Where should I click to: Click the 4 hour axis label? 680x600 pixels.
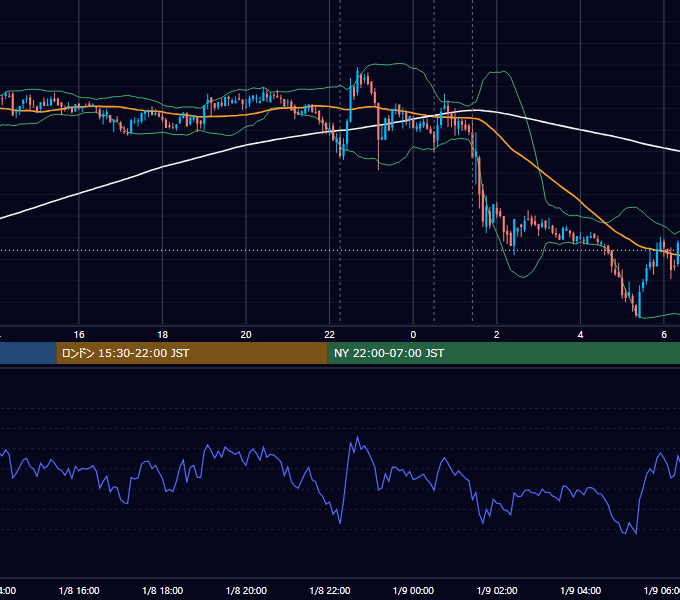click(x=580, y=335)
